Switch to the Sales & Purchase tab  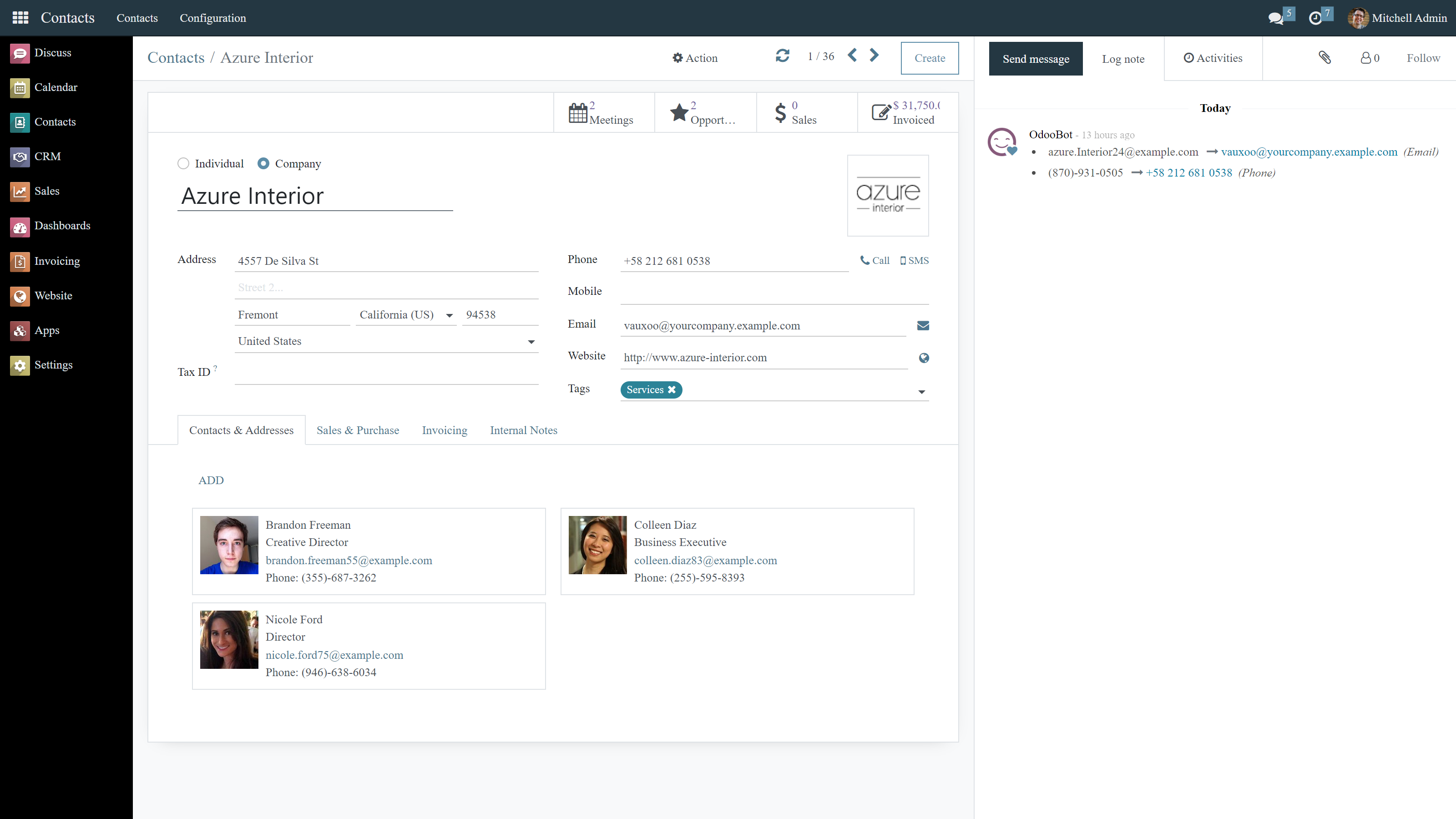pos(357,430)
